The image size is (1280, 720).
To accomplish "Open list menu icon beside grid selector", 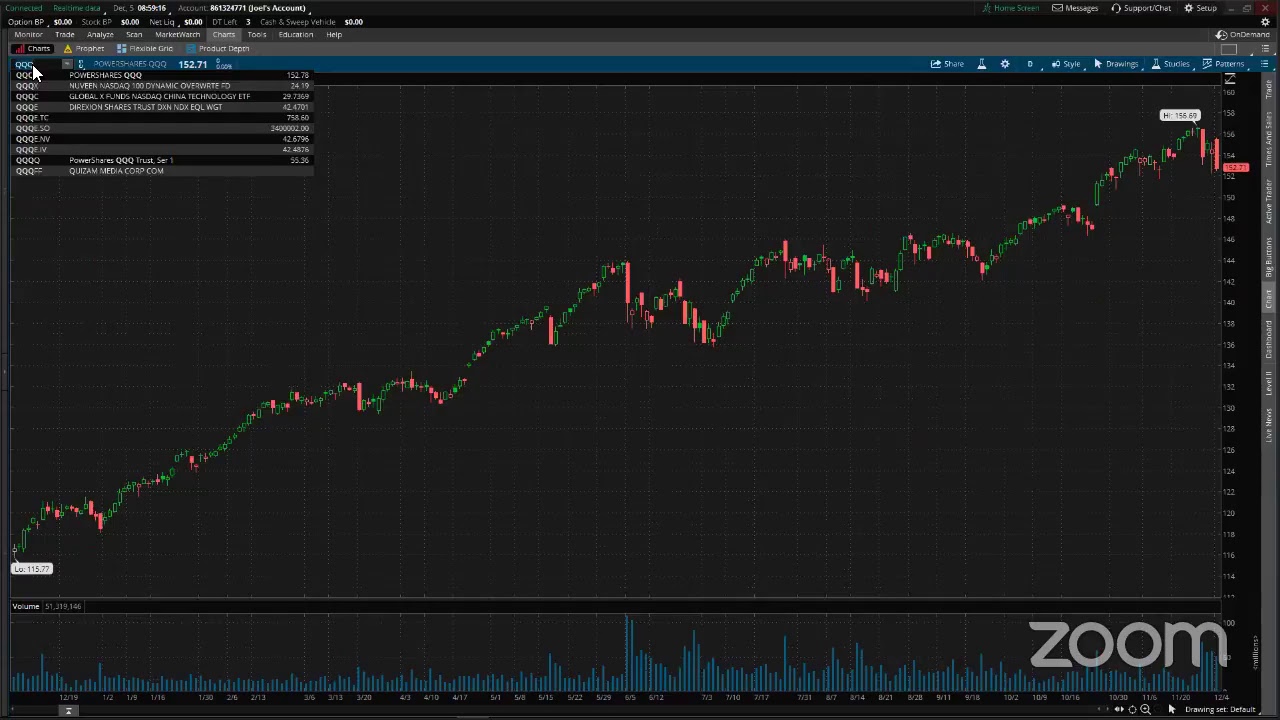I will (x=1264, y=49).
